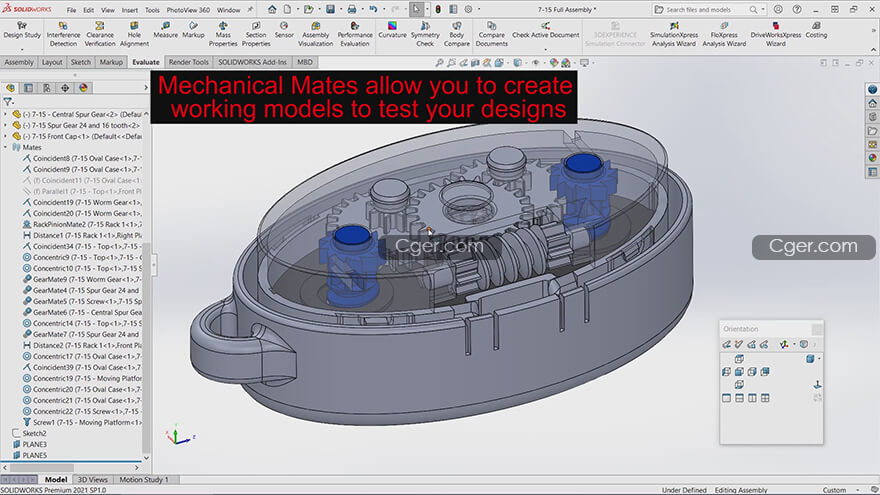Viewport: 880px width, 495px height.
Task: Add a Sensor
Action: 284,30
